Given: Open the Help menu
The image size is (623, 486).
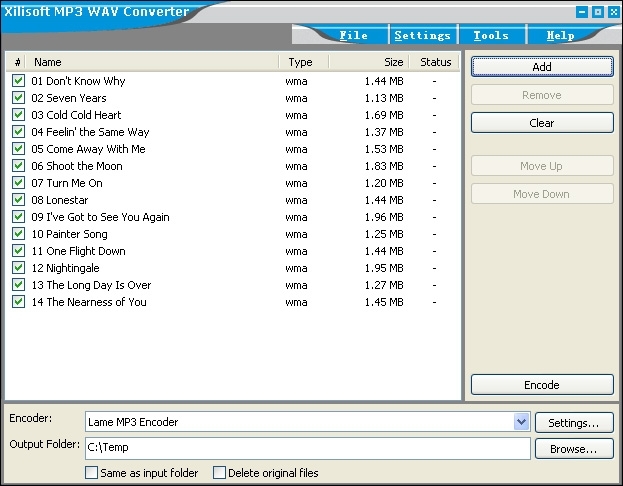Looking at the screenshot, I should click(560, 35).
